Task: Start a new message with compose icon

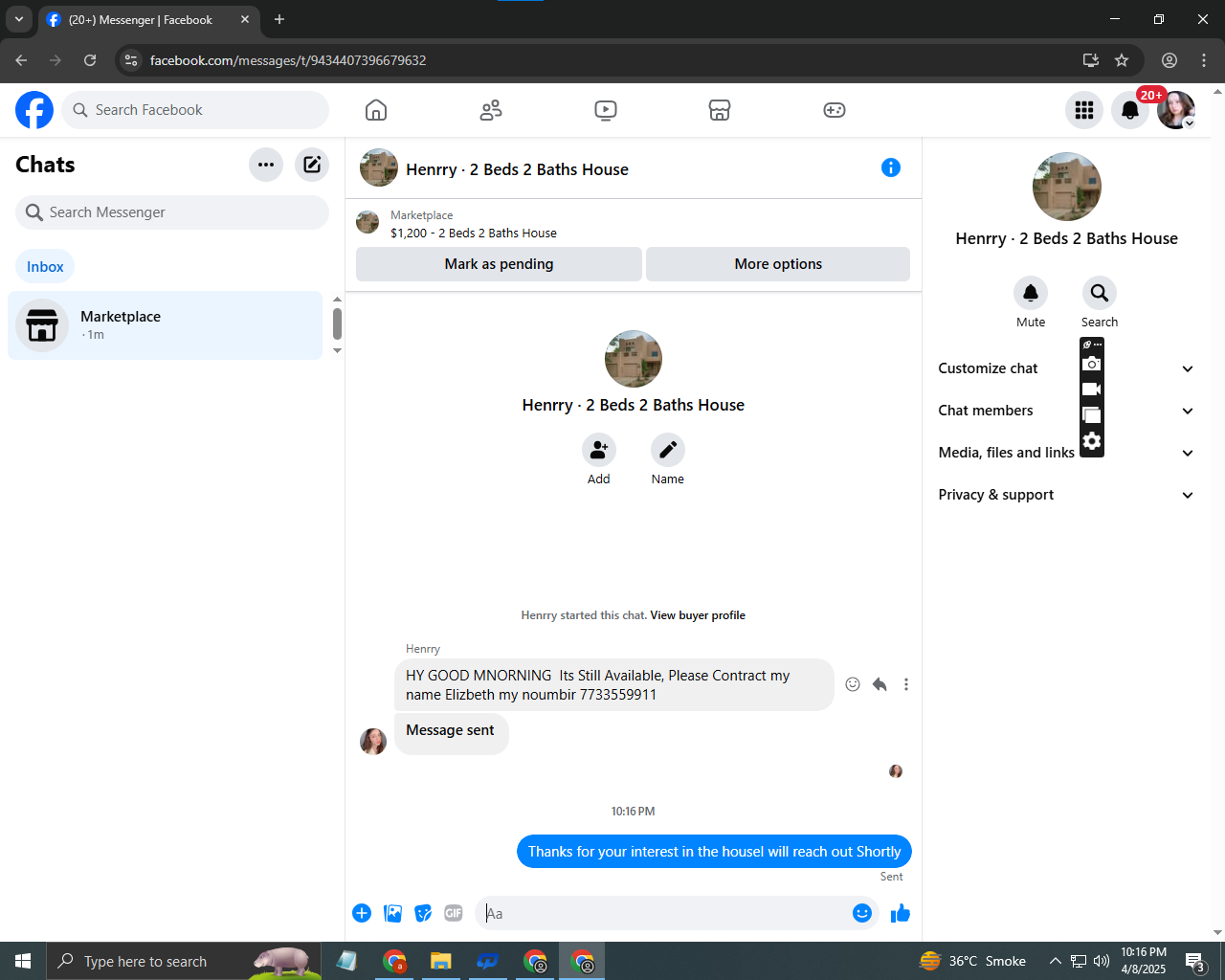Action: coord(312,165)
